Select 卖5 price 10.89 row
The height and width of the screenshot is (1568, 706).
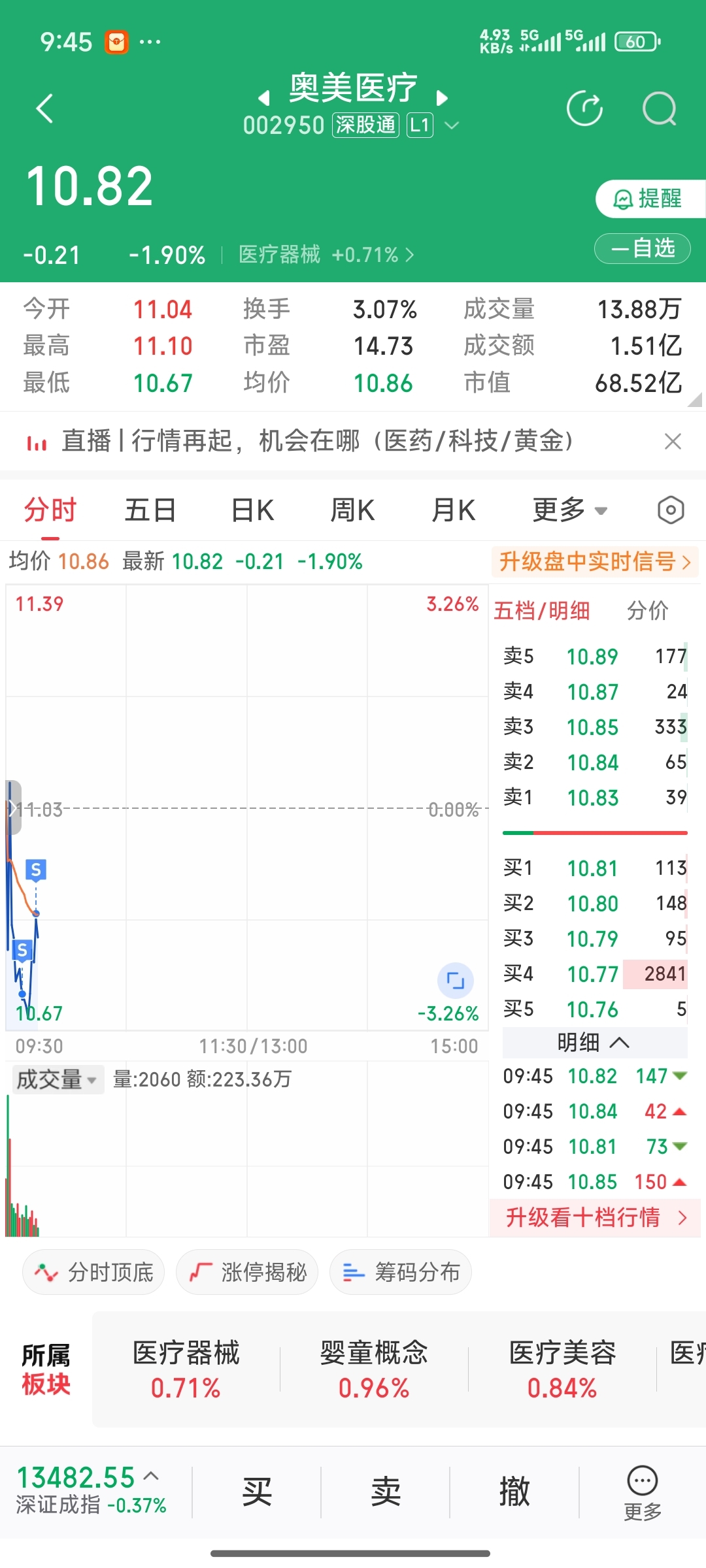(595, 656)
